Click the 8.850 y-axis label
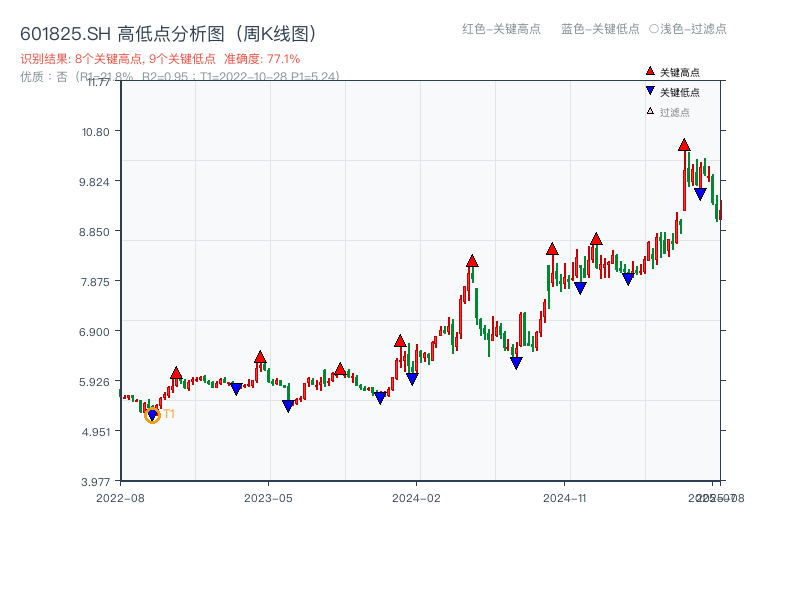Screen dimensions: 800x600 [x=94, y=232]
